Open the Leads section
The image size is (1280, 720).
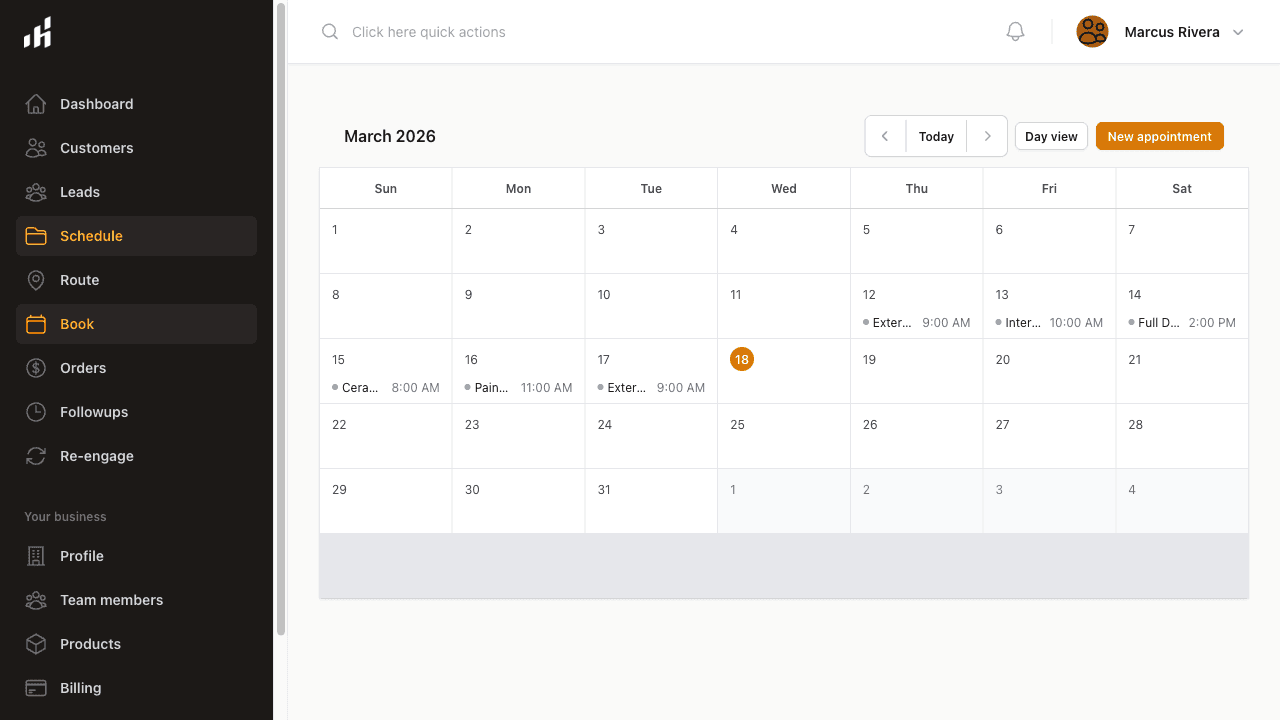[79, 192]
